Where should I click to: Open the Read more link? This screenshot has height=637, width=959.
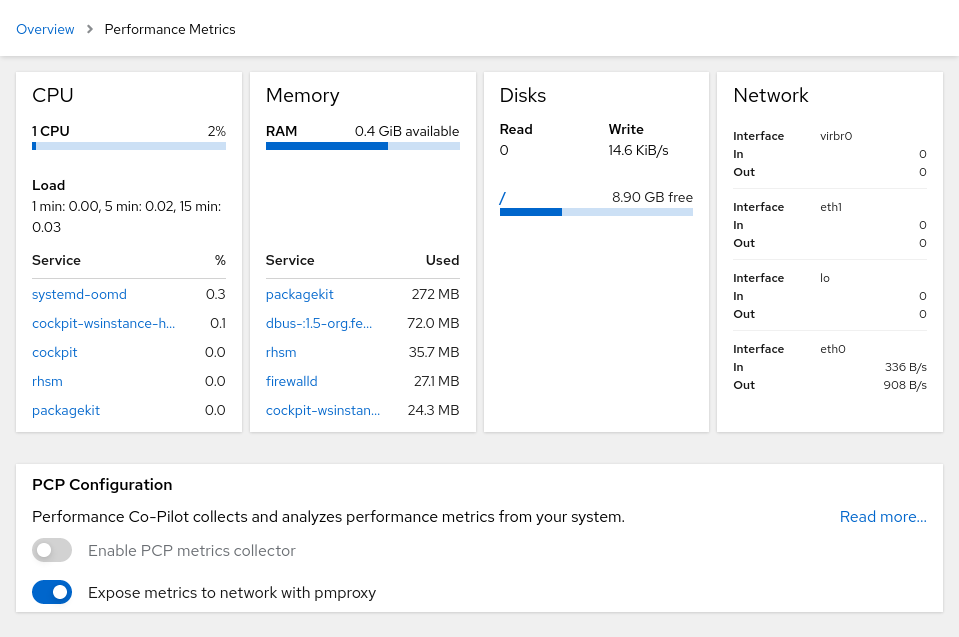click(882, 517)
